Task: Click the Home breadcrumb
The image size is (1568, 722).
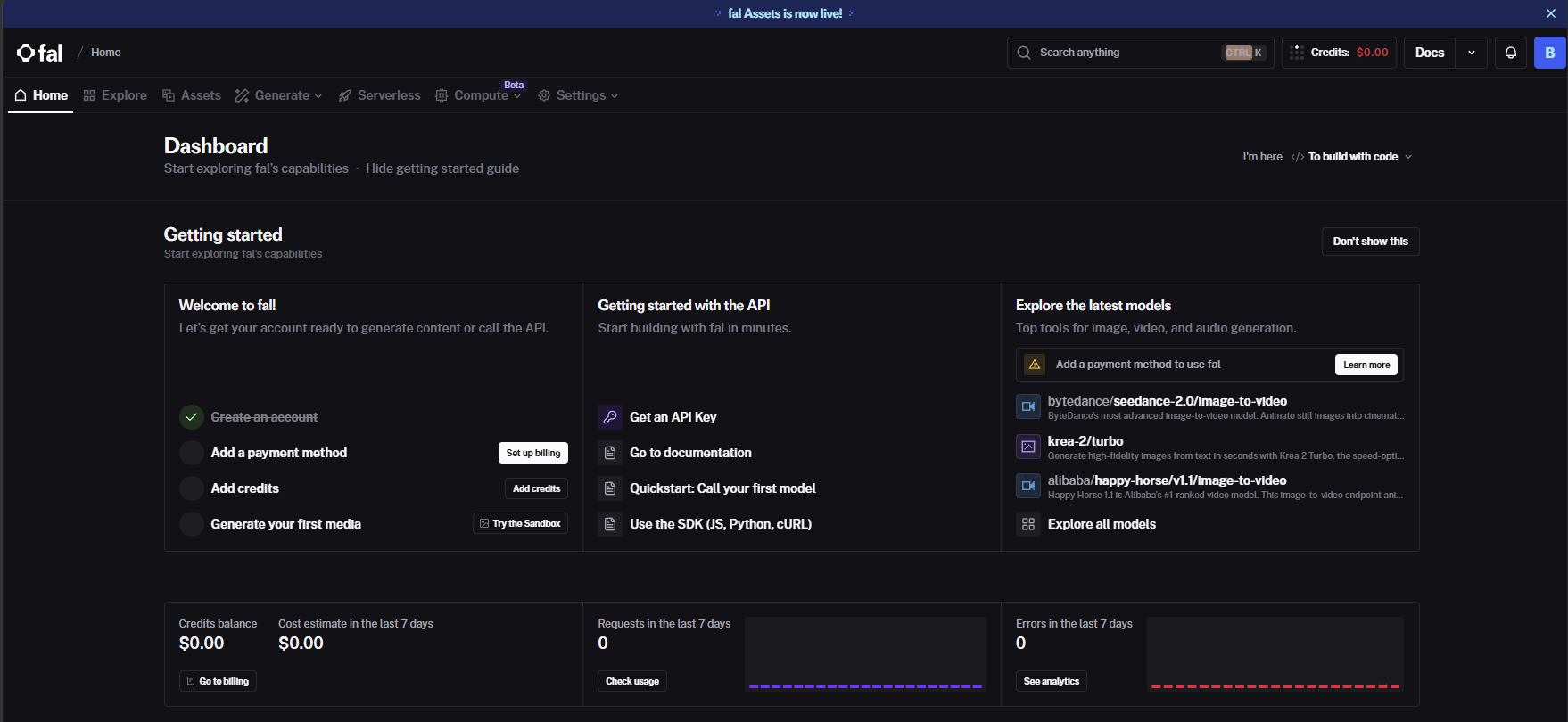Action: (105, 53)
